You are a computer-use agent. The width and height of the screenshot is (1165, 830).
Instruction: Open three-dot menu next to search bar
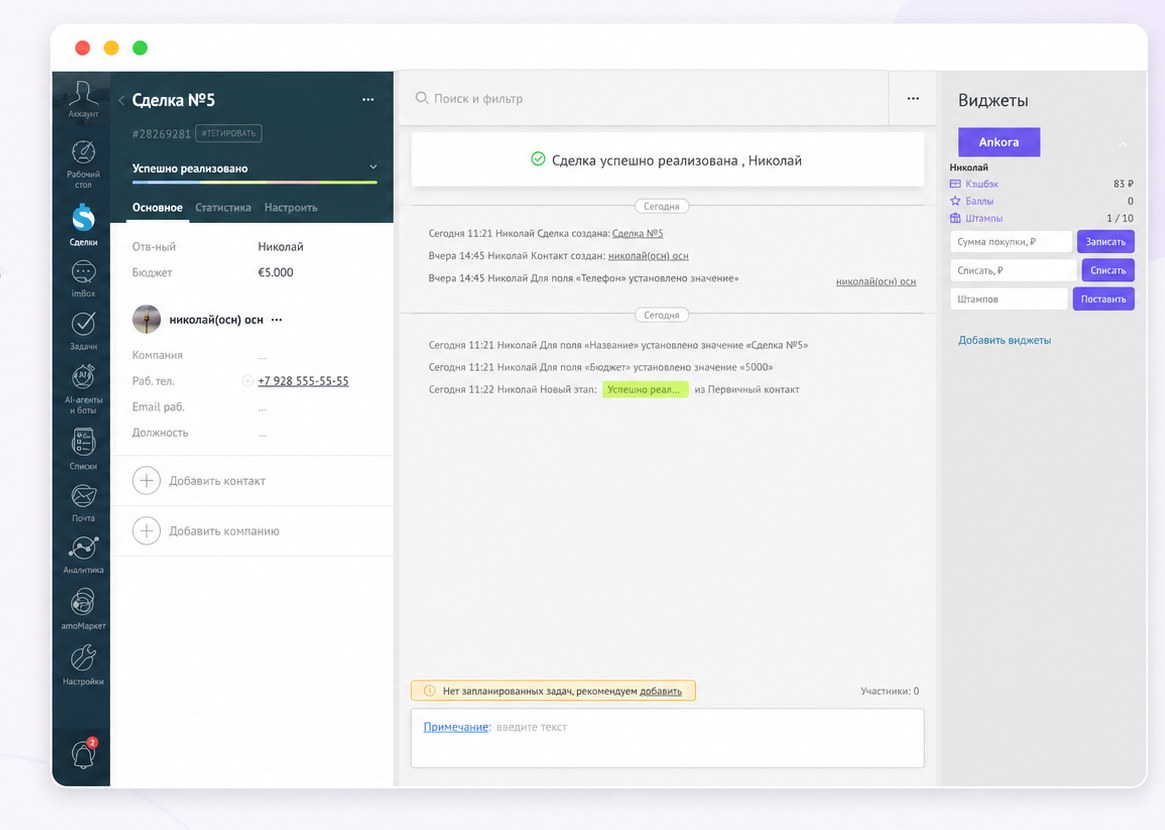tap(912, 98)
